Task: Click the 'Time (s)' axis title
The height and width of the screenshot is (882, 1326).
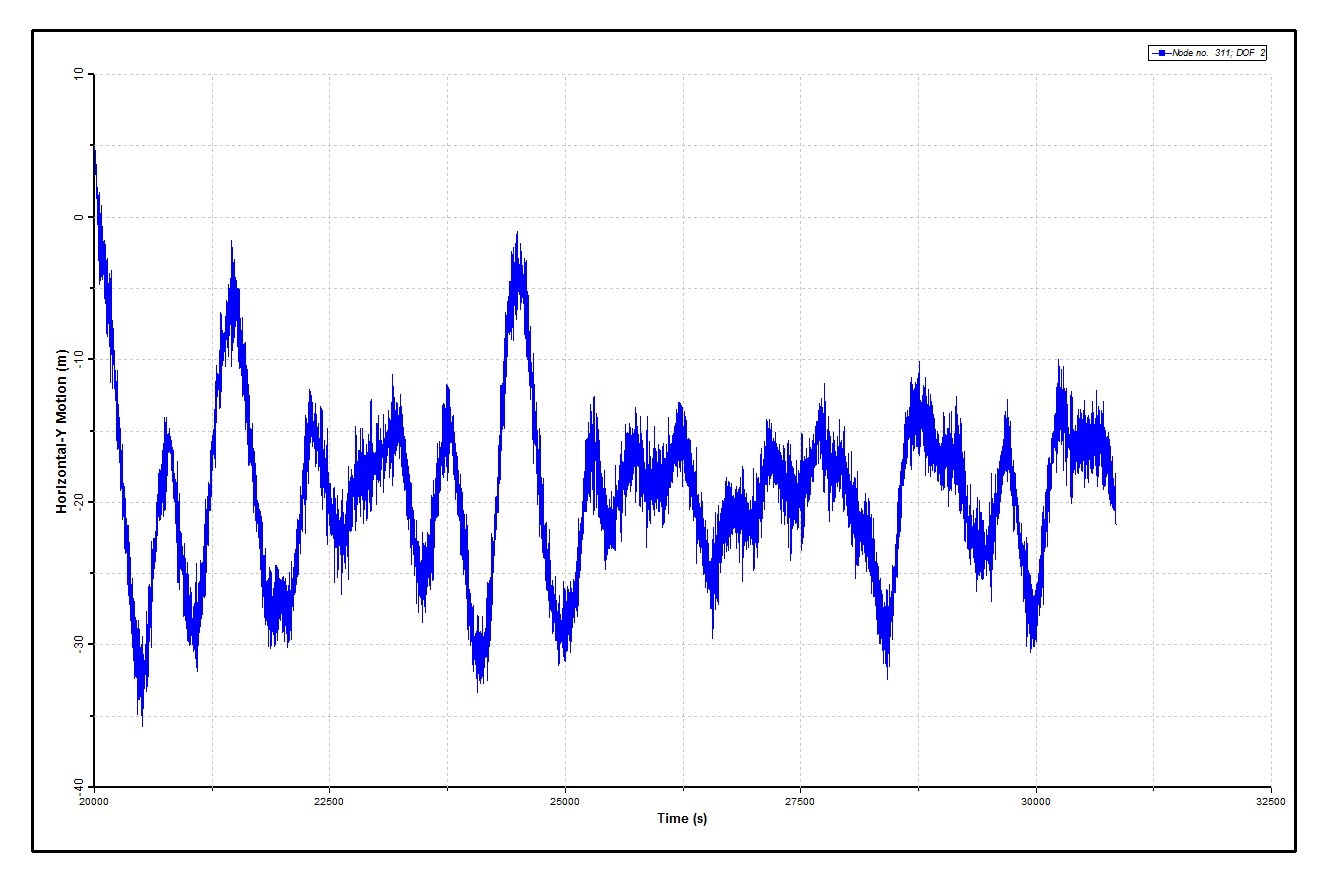Action: pyautogui.click(x=682, y=818)
